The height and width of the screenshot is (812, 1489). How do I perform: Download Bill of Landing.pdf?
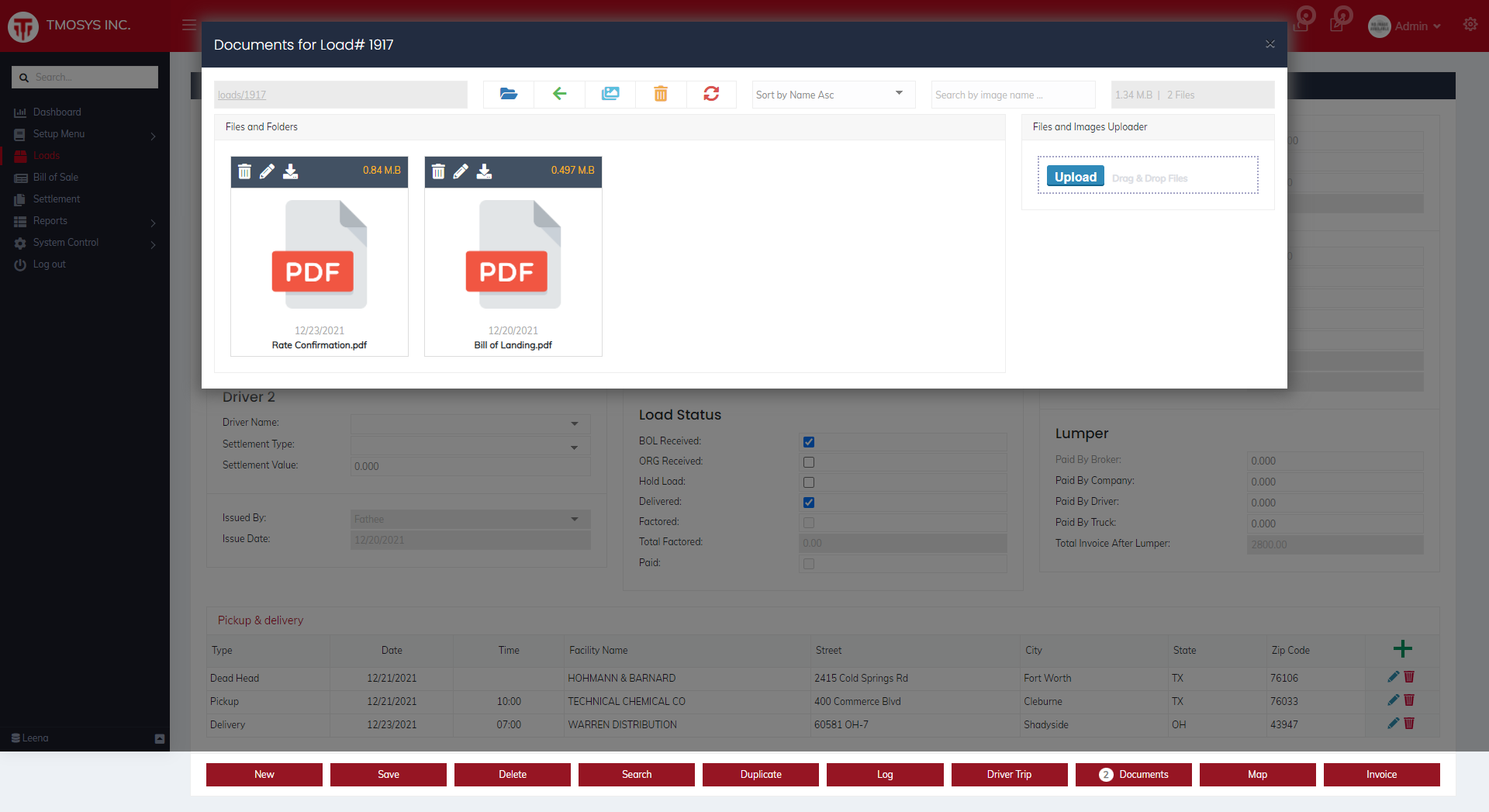coord(485,171)
